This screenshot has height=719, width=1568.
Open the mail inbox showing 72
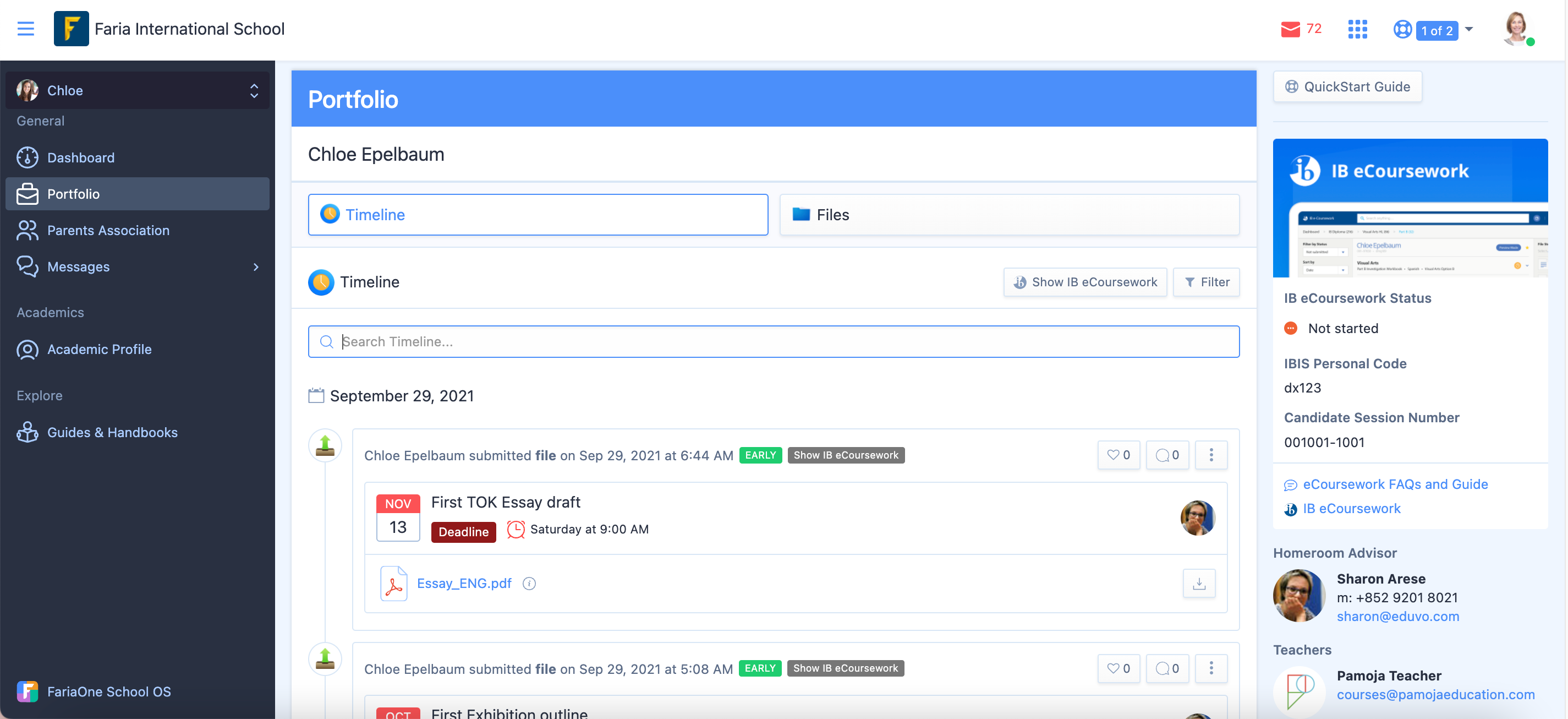pyautogui.click(x=1301, y=29)
